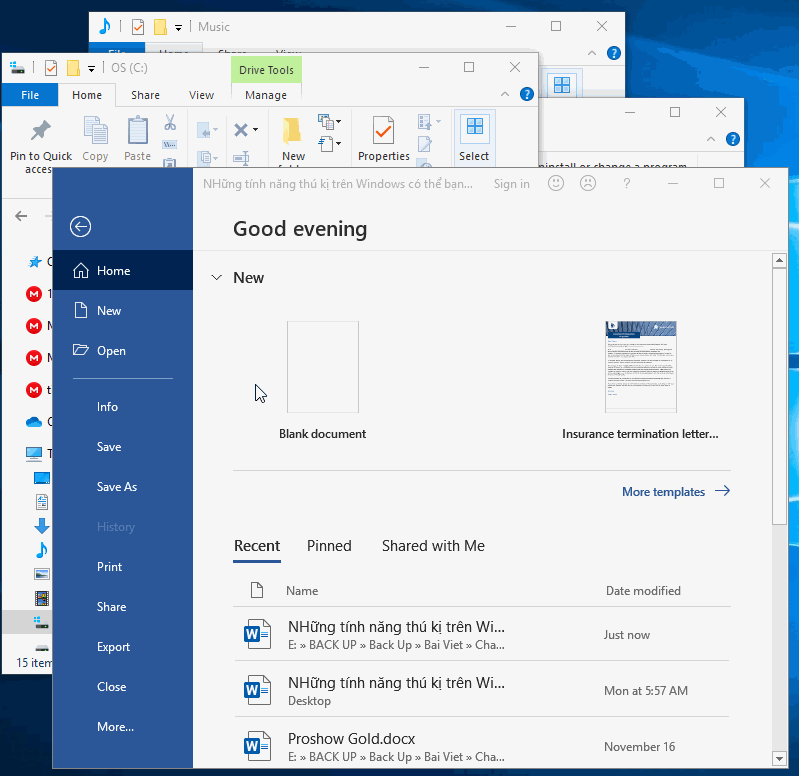Click scroll up arrow in Word list
The image size is (799, 776).
click(x=779, y=260)
